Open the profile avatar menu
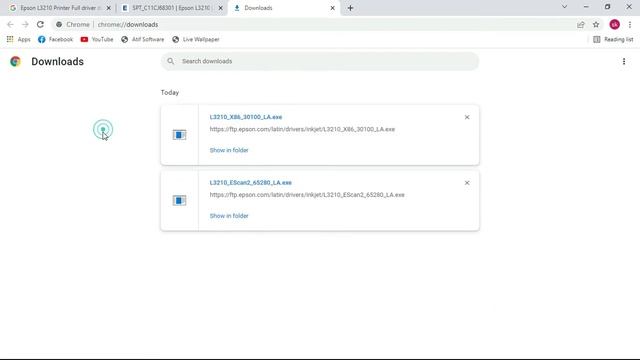The image size is (640, 360). click(x=614, y=24)
